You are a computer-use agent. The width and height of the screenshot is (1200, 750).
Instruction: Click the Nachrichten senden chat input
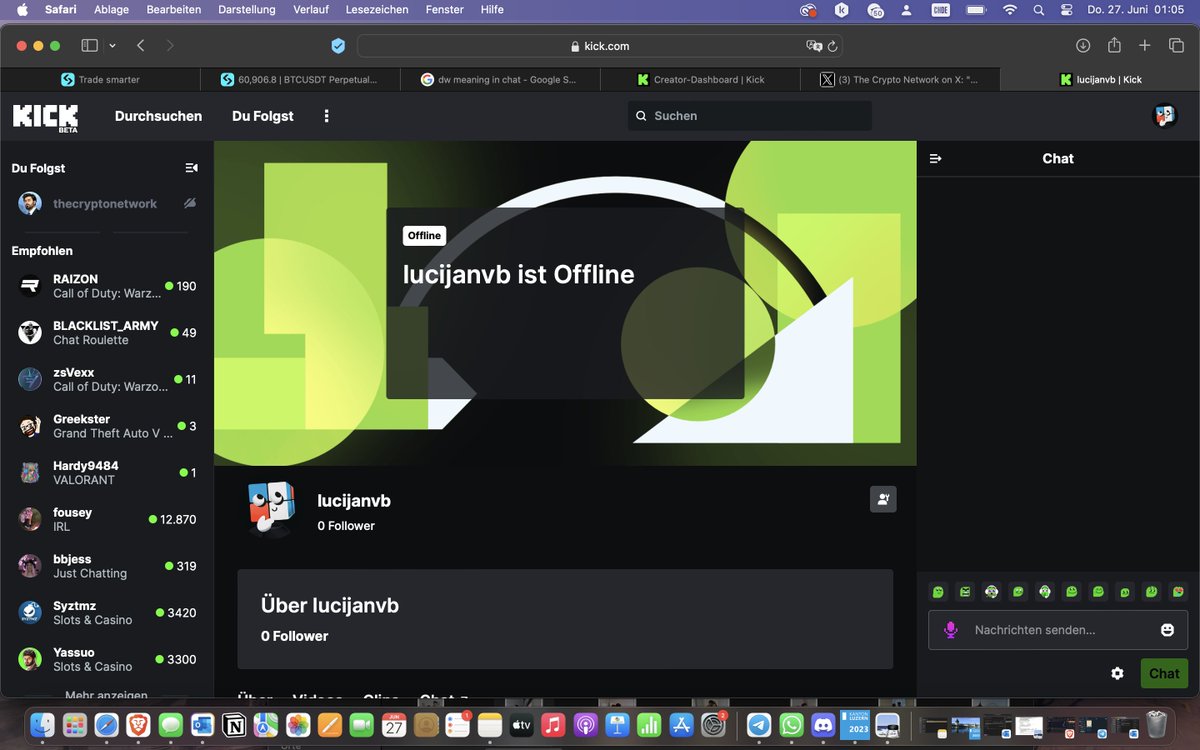tap(1058, 630)
